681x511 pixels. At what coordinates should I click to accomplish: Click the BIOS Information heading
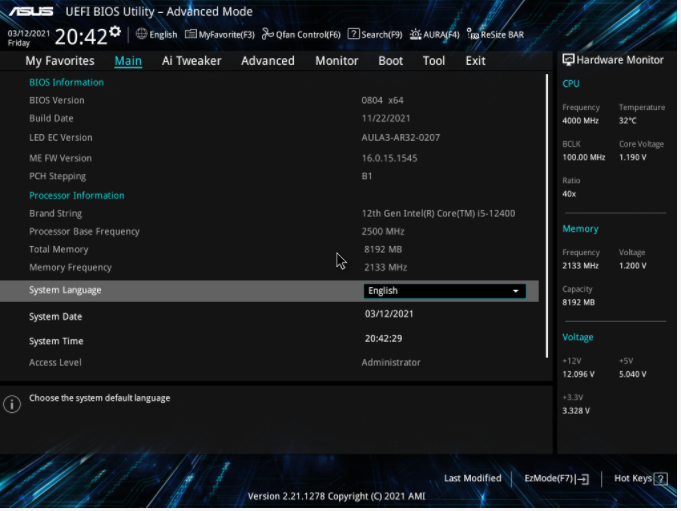click(x=66, y=82)
